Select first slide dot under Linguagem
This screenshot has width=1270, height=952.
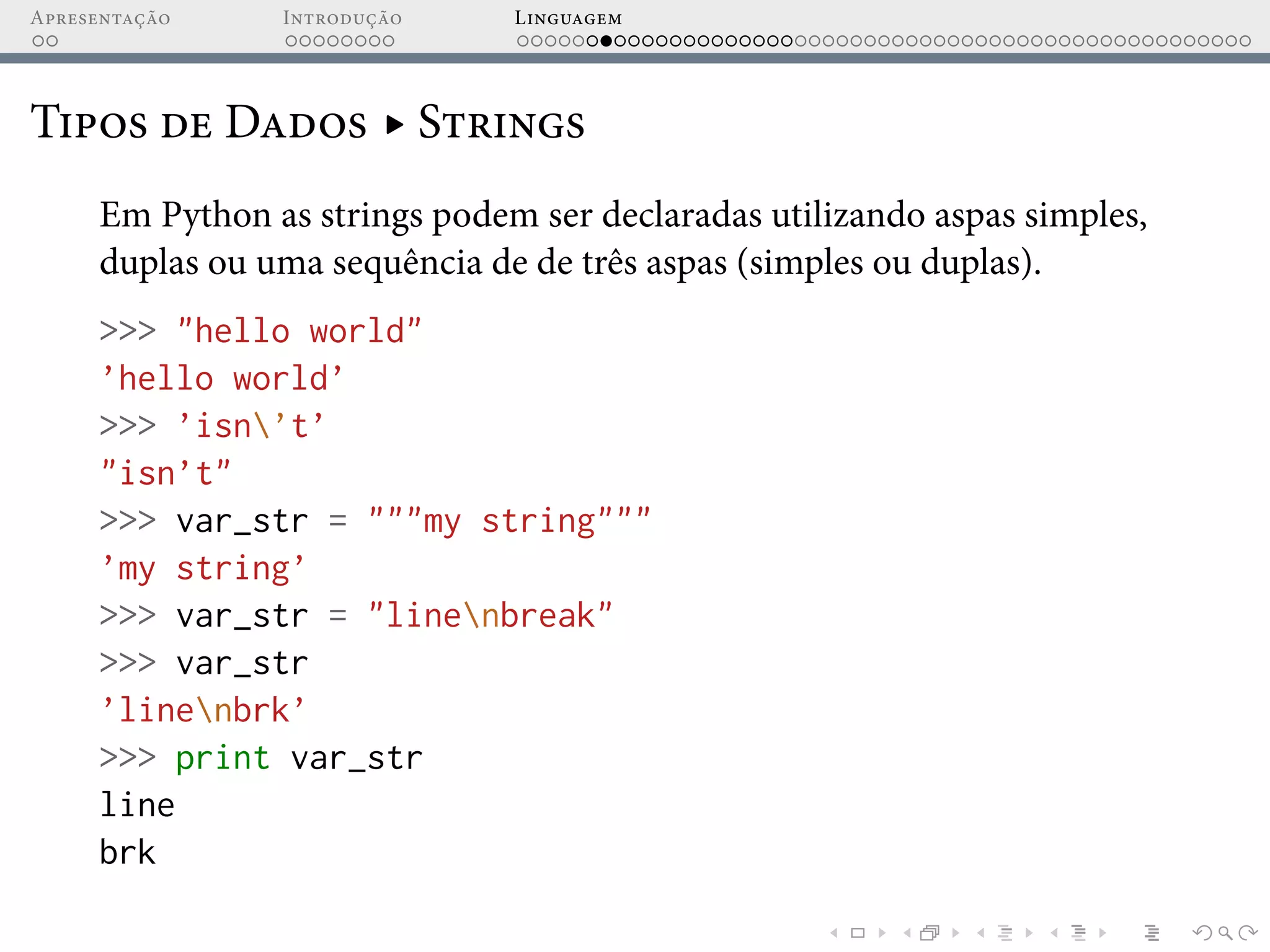(x=523, y=41)
